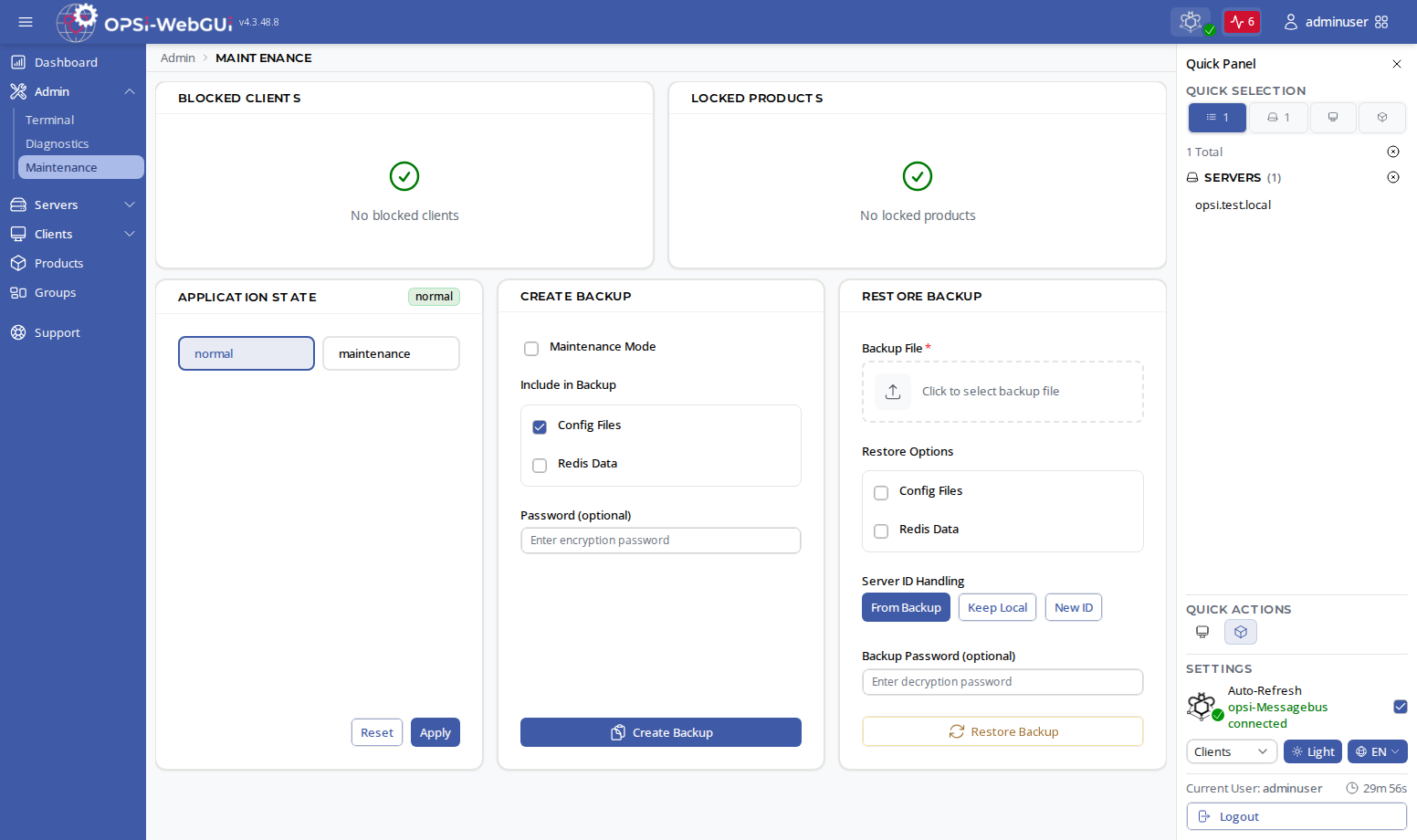The width and height of the screenshot is (1417, 840).
Task: Open Dashboard in the sidebar
Action: pos(73,62)
